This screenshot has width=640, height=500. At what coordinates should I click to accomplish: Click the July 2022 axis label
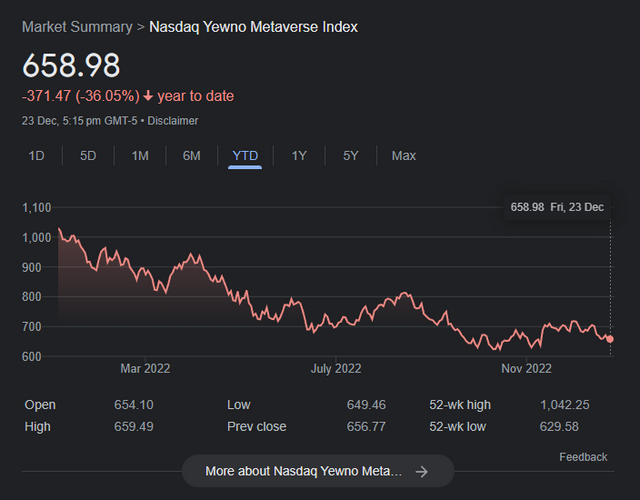click(x=336, y=369)
